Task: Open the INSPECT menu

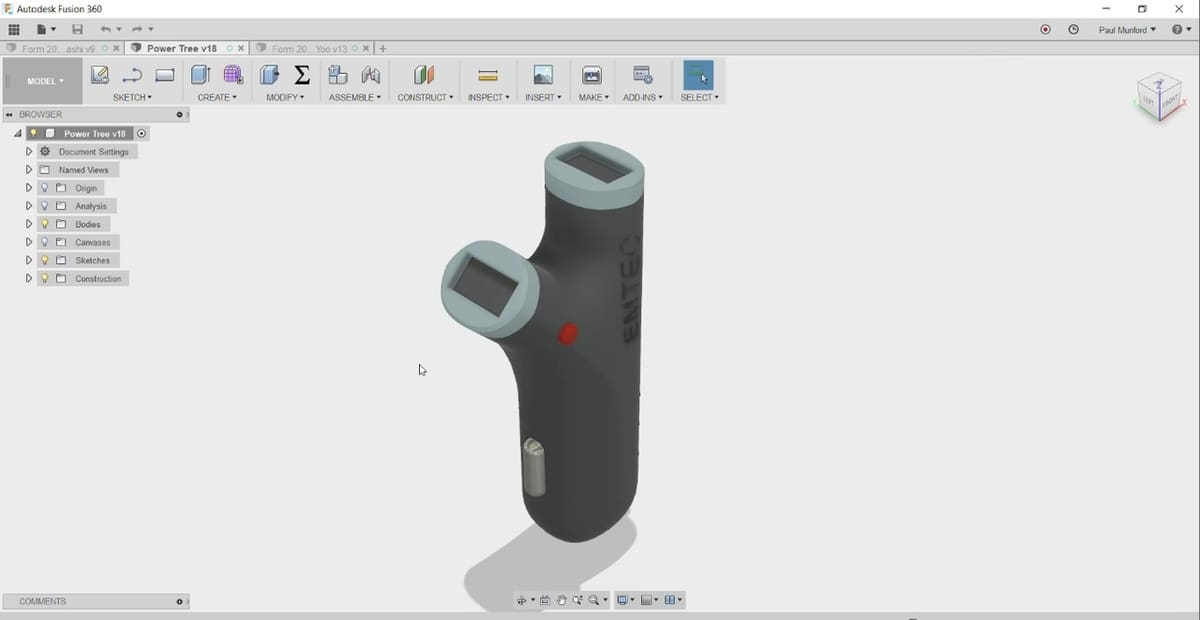Action: (x=488, y=97)
